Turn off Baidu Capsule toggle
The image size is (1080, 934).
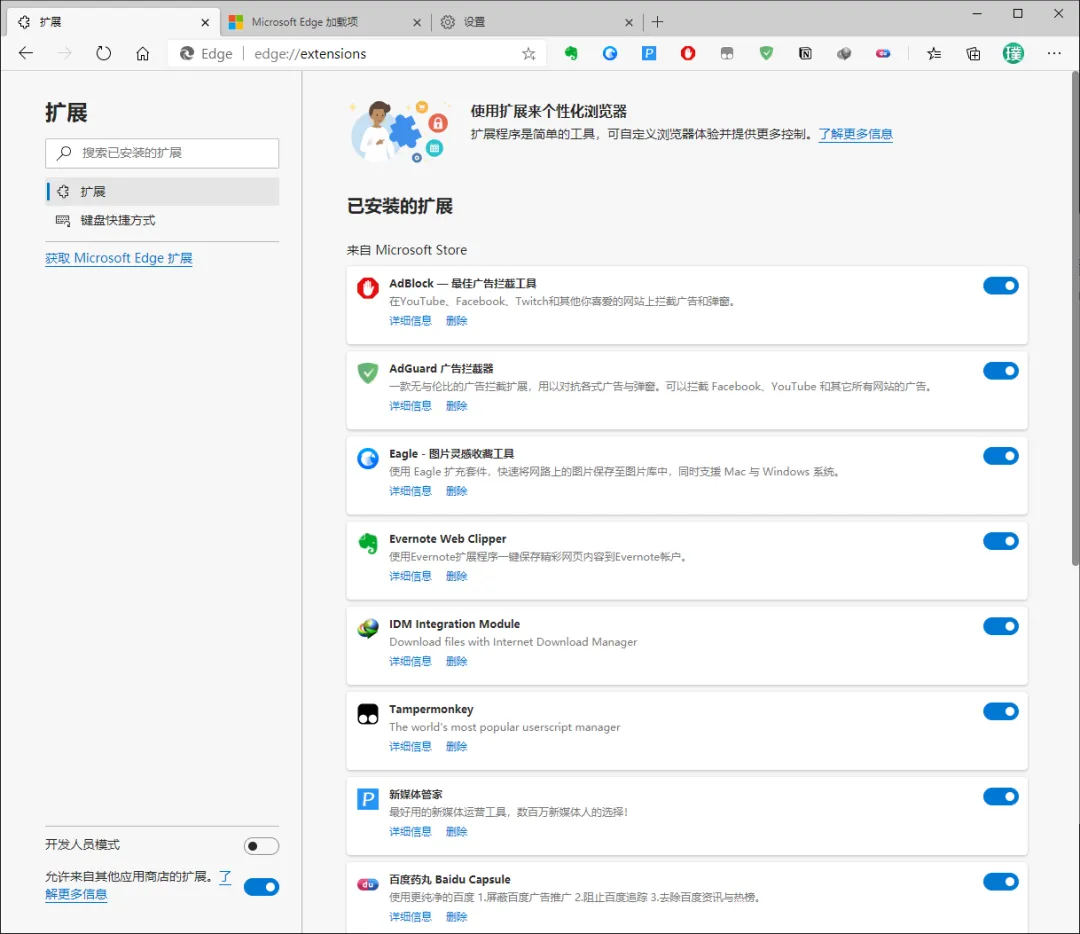(x=1000, y=882)
